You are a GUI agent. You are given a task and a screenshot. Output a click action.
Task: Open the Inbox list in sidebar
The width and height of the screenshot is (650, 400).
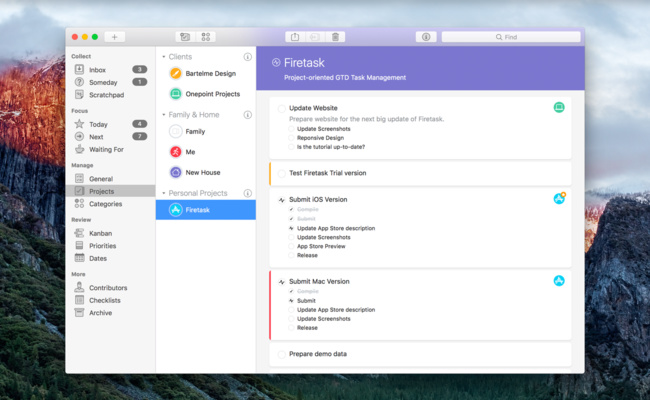click(x=97, y=70)
